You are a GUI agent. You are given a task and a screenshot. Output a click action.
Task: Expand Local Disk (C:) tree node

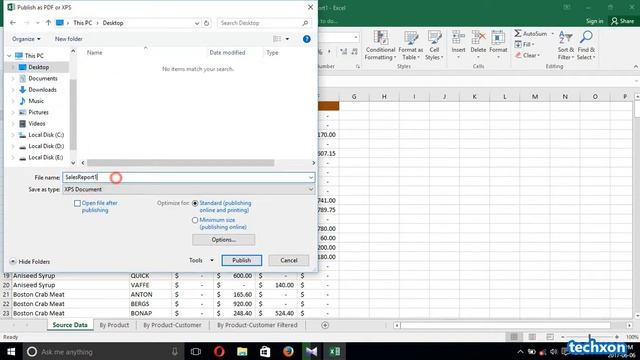pos(13,135)
